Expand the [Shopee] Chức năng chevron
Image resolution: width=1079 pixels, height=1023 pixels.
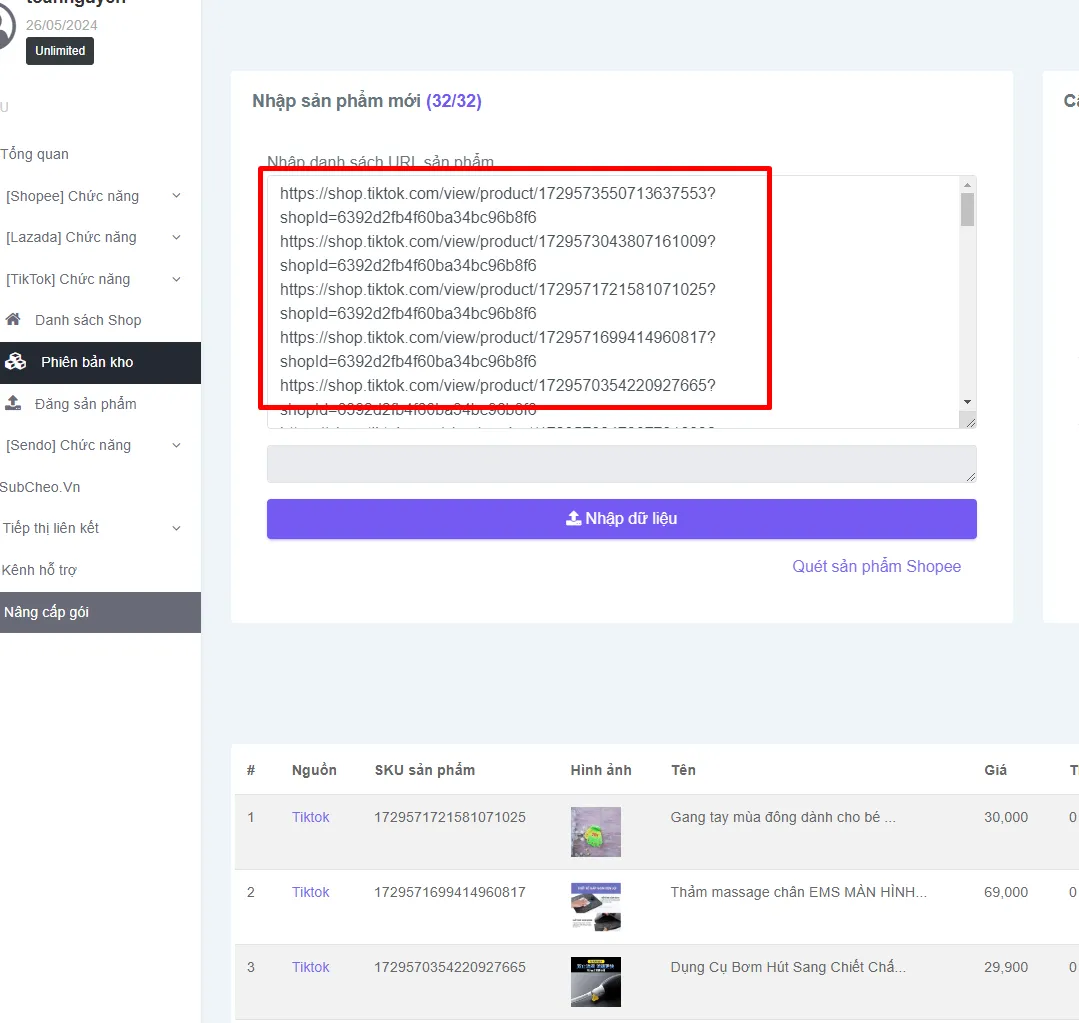176,196
